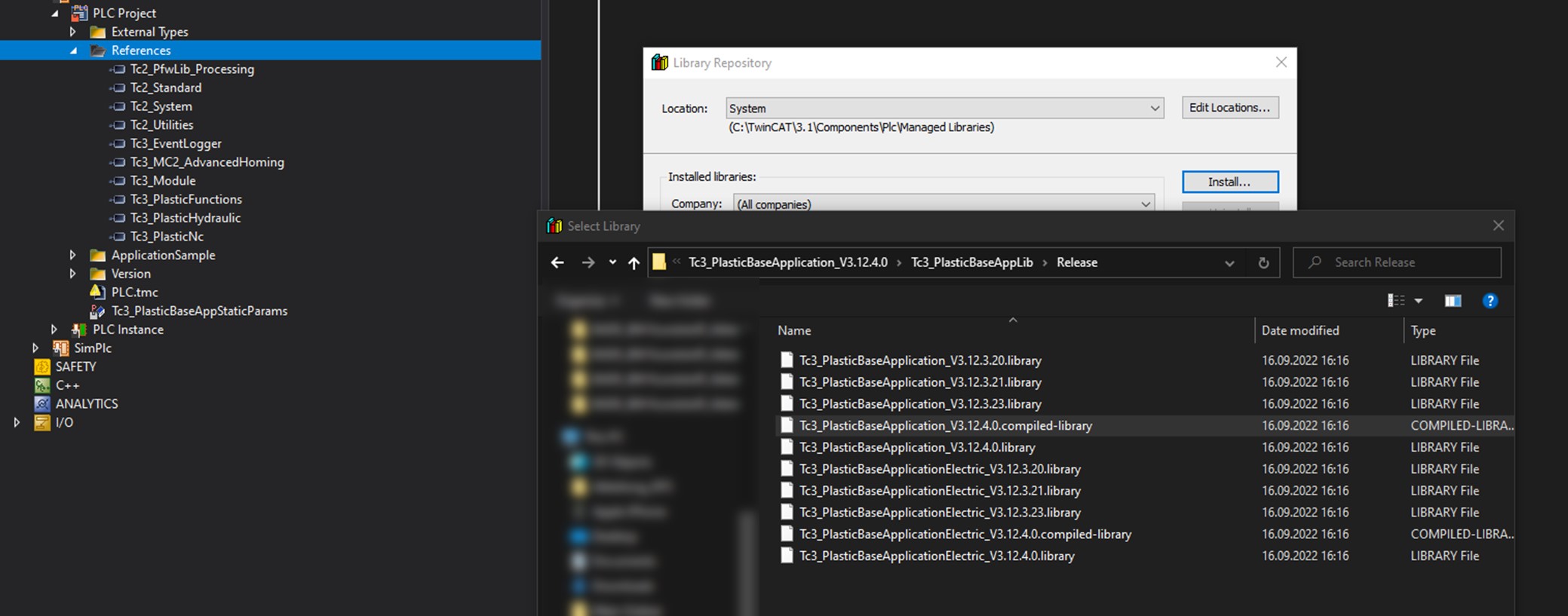Click the ANALYTICS node icon in the tree

[x=42, y=403]
